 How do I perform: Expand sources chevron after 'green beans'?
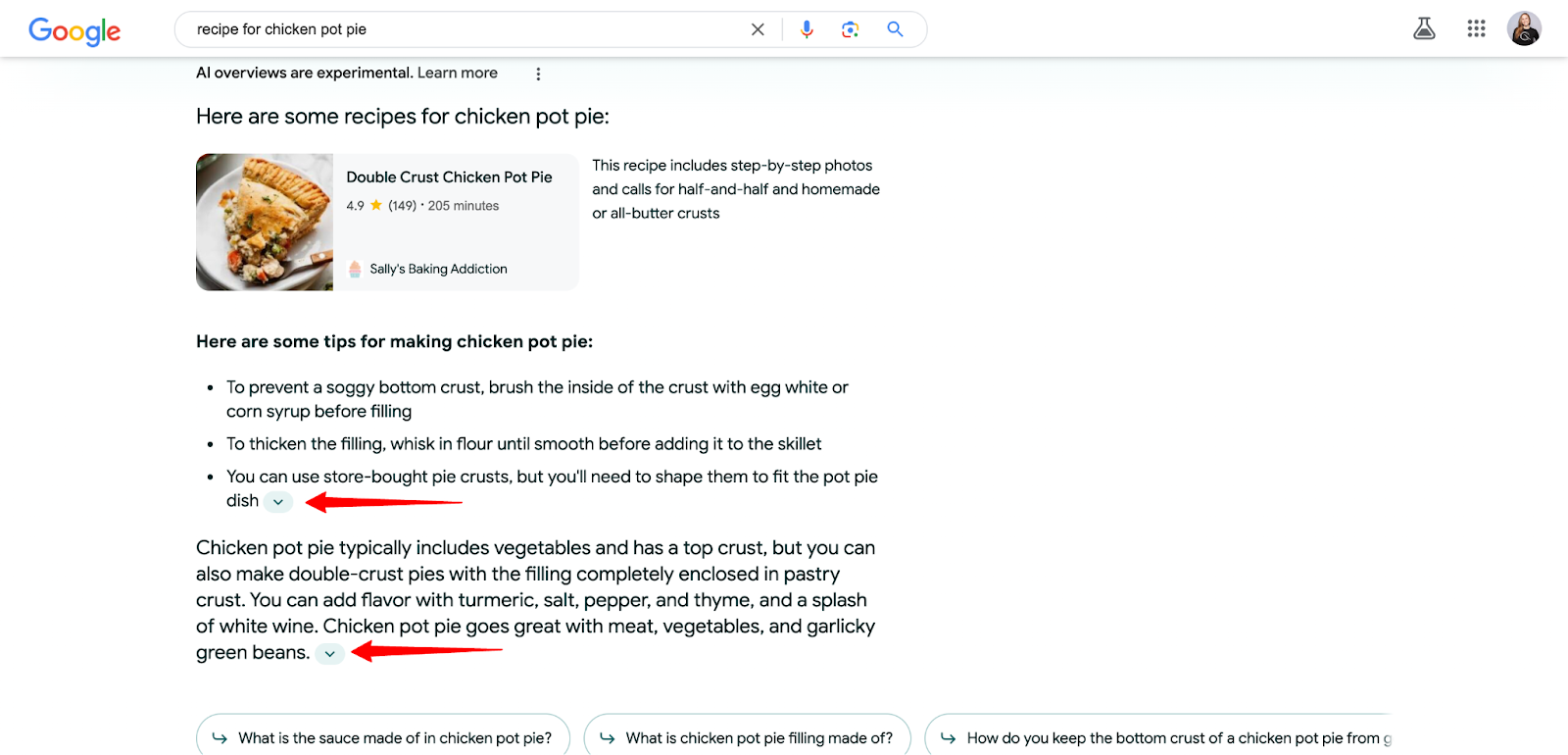click(x=330, y=654)
